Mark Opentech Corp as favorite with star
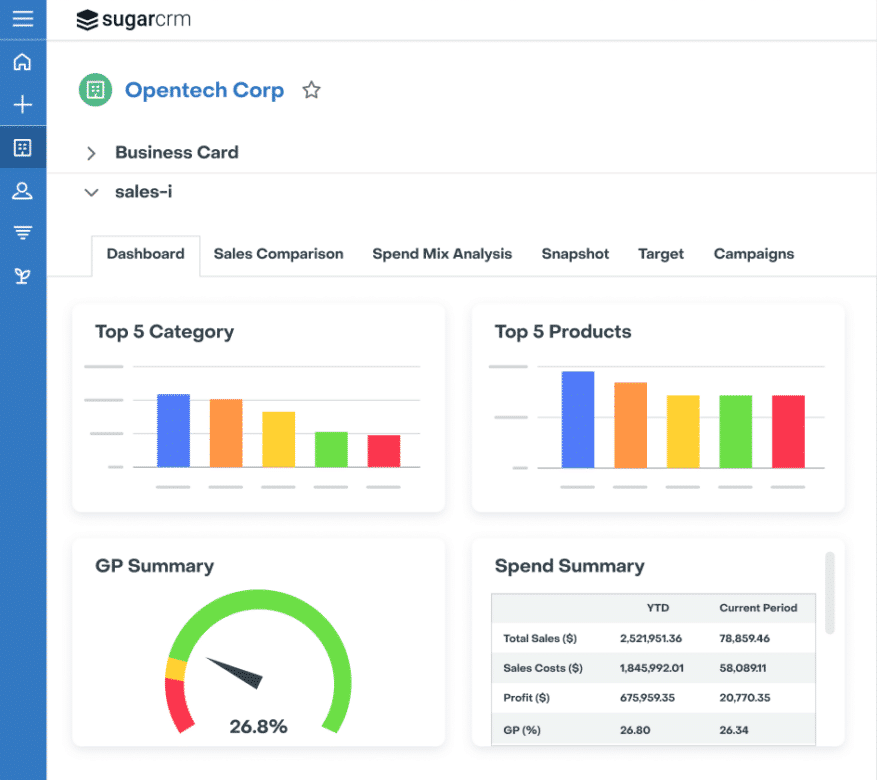The image size is (877, 780). tap(312, 90)
